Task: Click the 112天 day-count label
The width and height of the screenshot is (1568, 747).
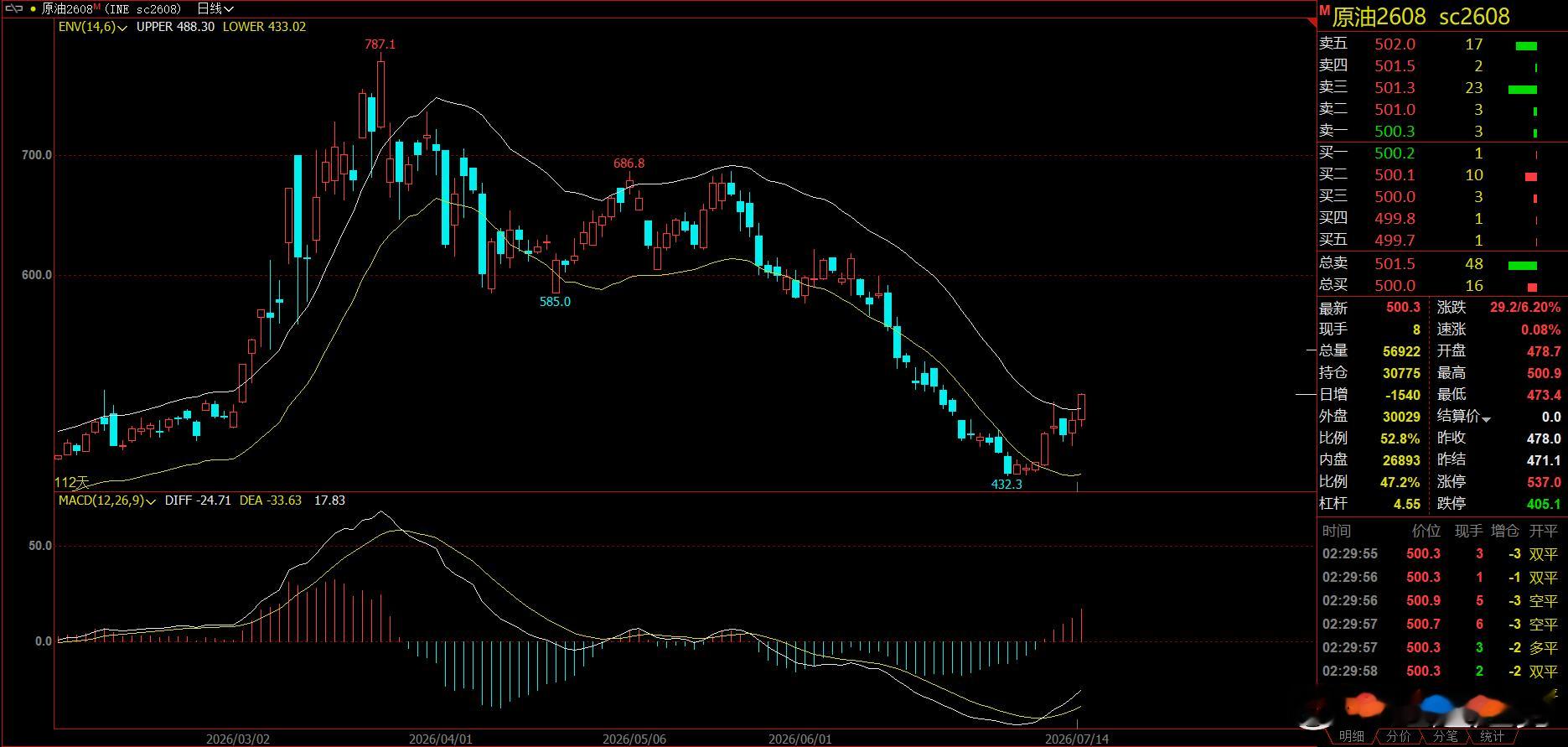Action: click(x=71, y=483)
